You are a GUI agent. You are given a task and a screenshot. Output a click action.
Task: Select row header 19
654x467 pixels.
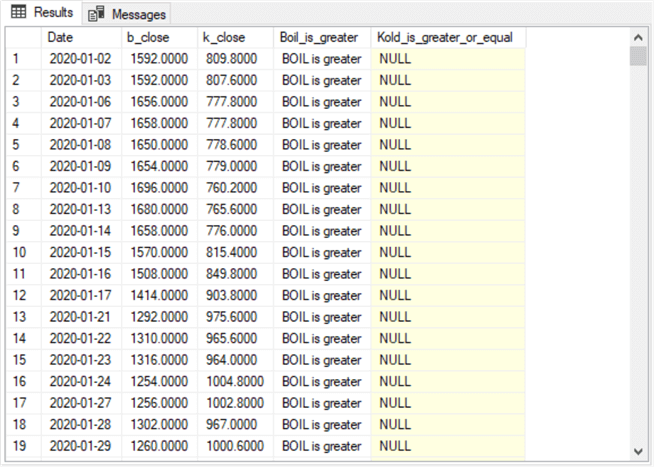[24, 446]
